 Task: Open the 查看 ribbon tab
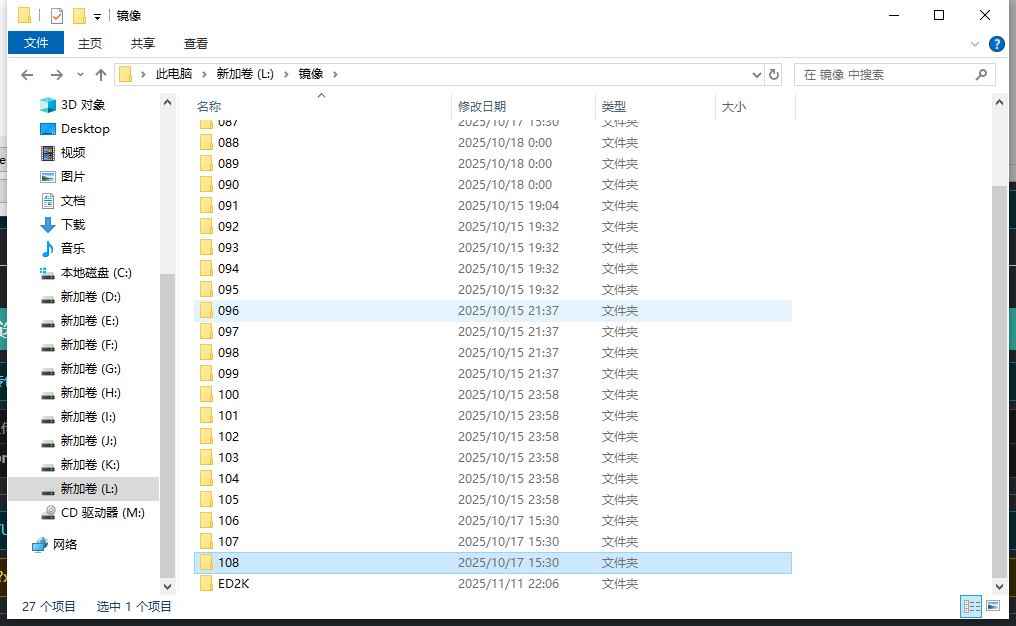click(195, 43)
